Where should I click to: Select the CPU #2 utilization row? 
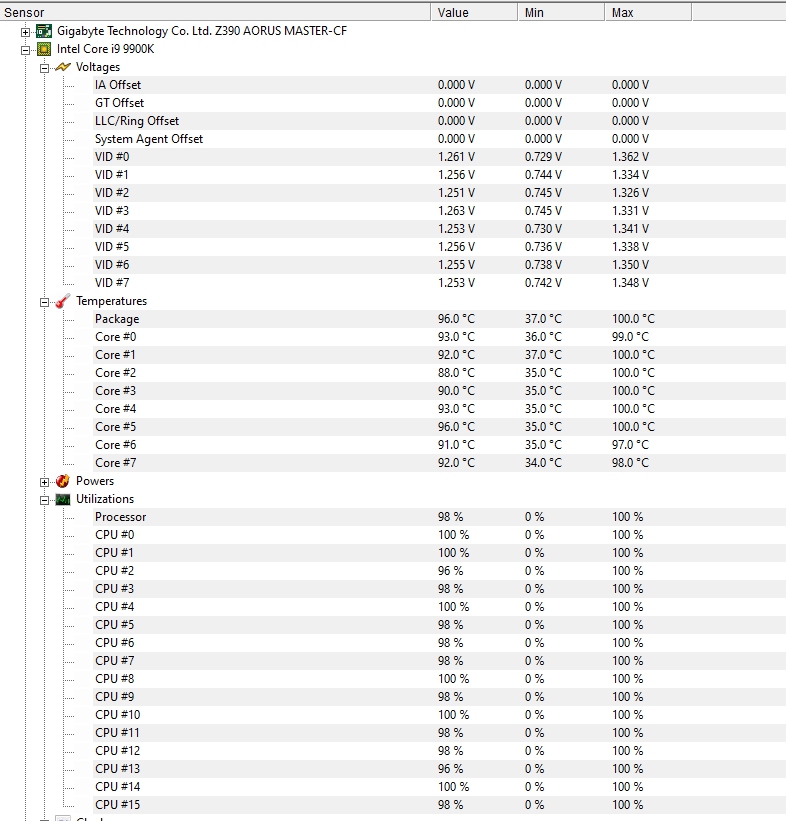click(439, 571)
